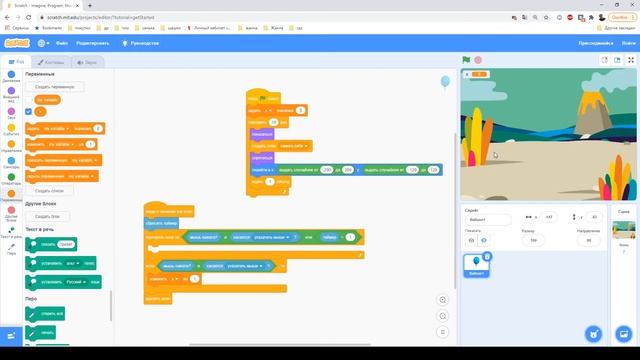Open the Looks blocks category
Image resolution: width=640 pixels, height=360 pixels.
tap(11, 93)
